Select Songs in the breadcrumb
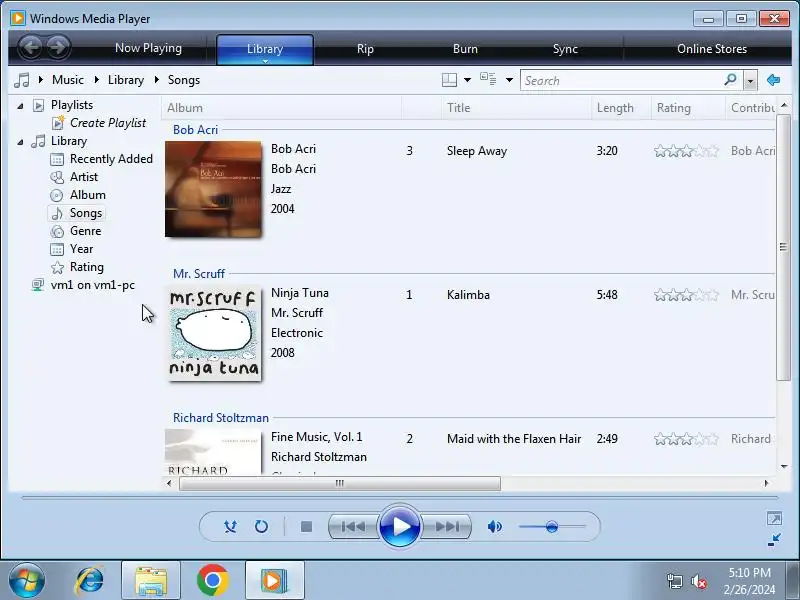This screenshot has width=800, height=600. 184,80
